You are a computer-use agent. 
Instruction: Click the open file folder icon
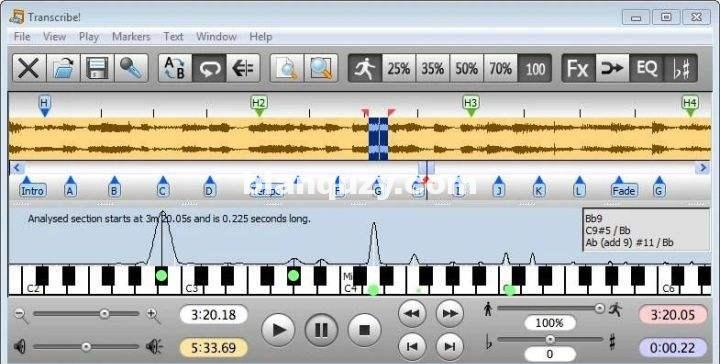[x=63, y=68]
